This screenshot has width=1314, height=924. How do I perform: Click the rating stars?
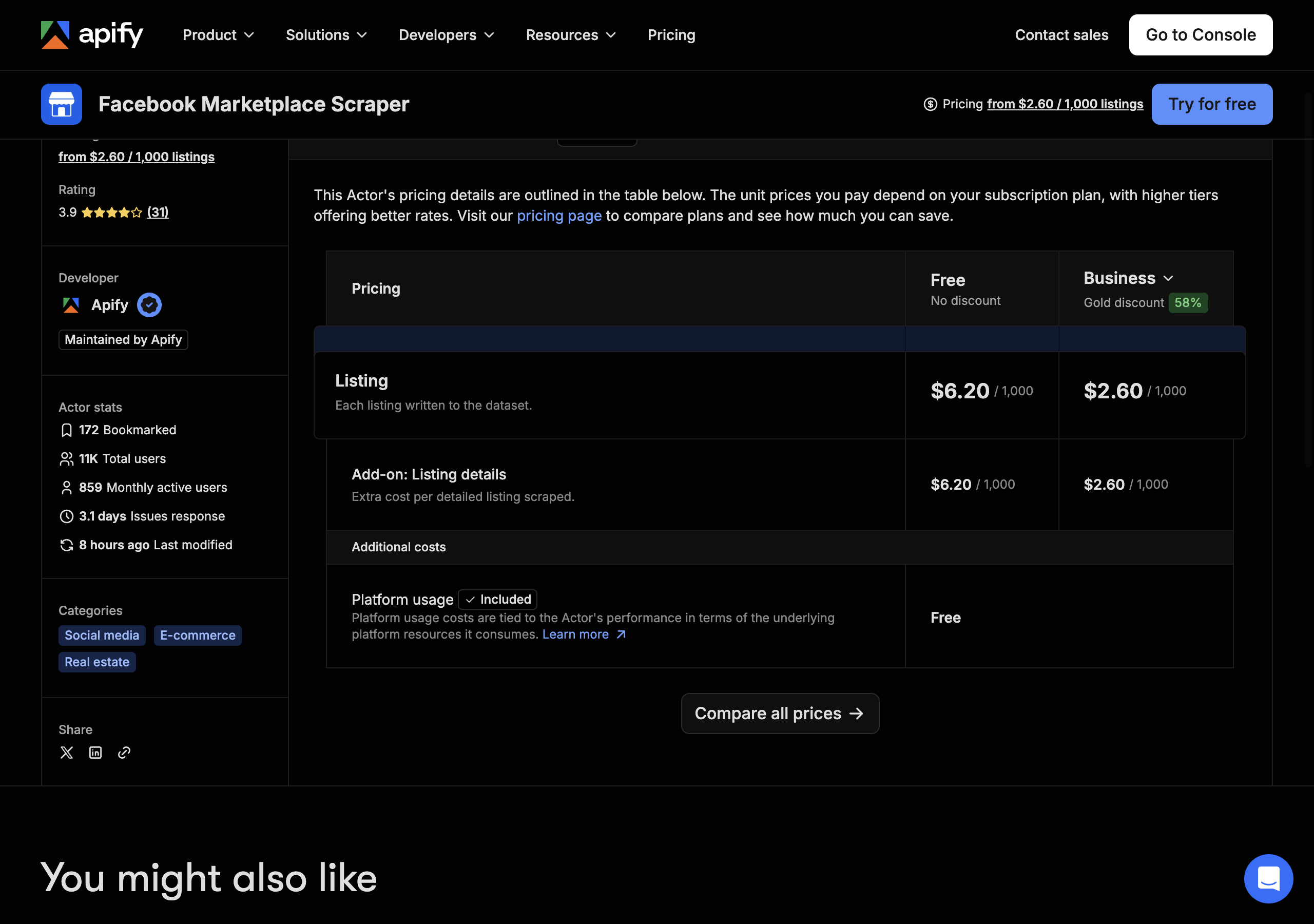pyautogui.click(x=111, y=213)
